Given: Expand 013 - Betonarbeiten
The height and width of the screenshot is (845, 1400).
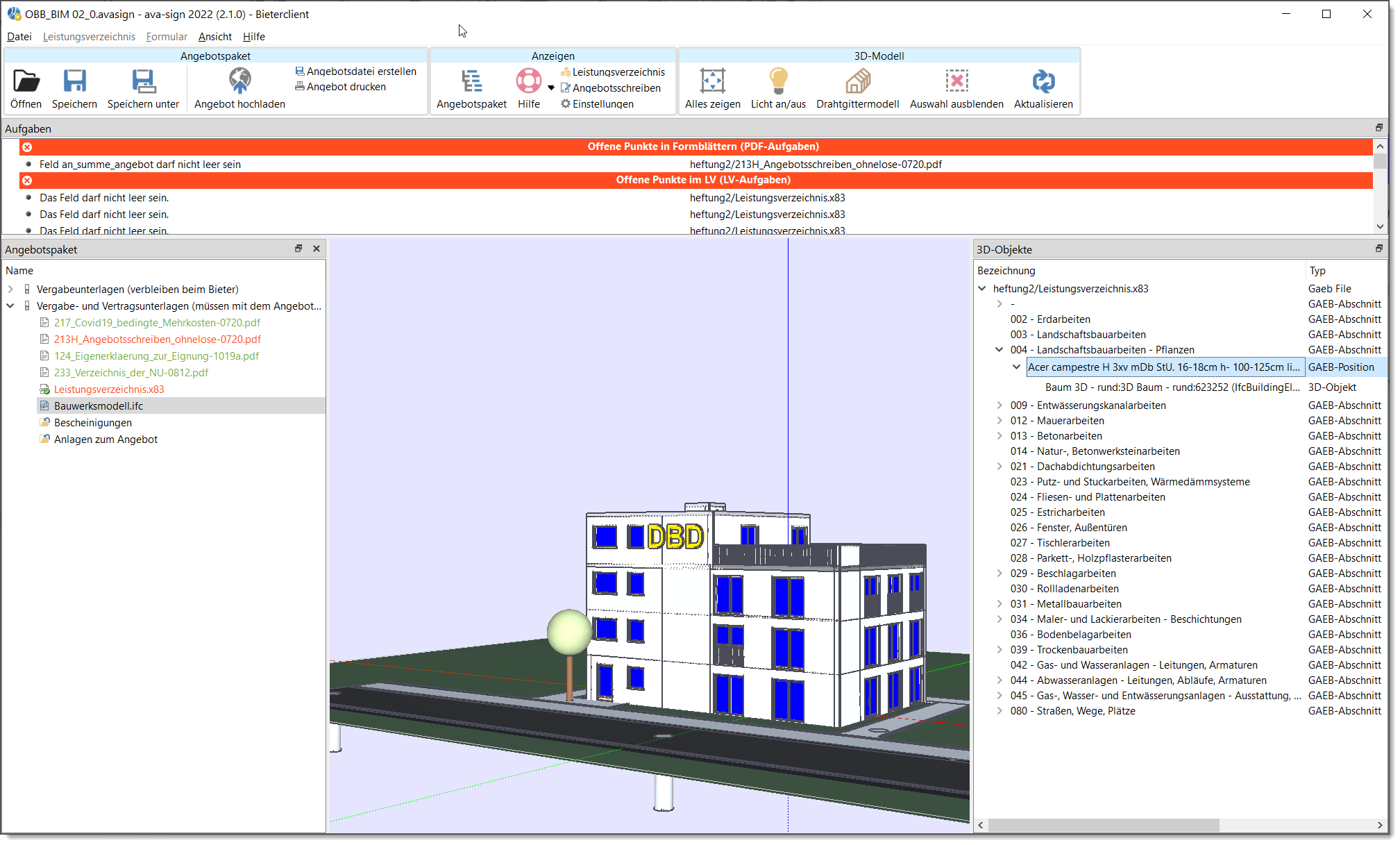Looking at the screenshot, I should [1000, 436].
